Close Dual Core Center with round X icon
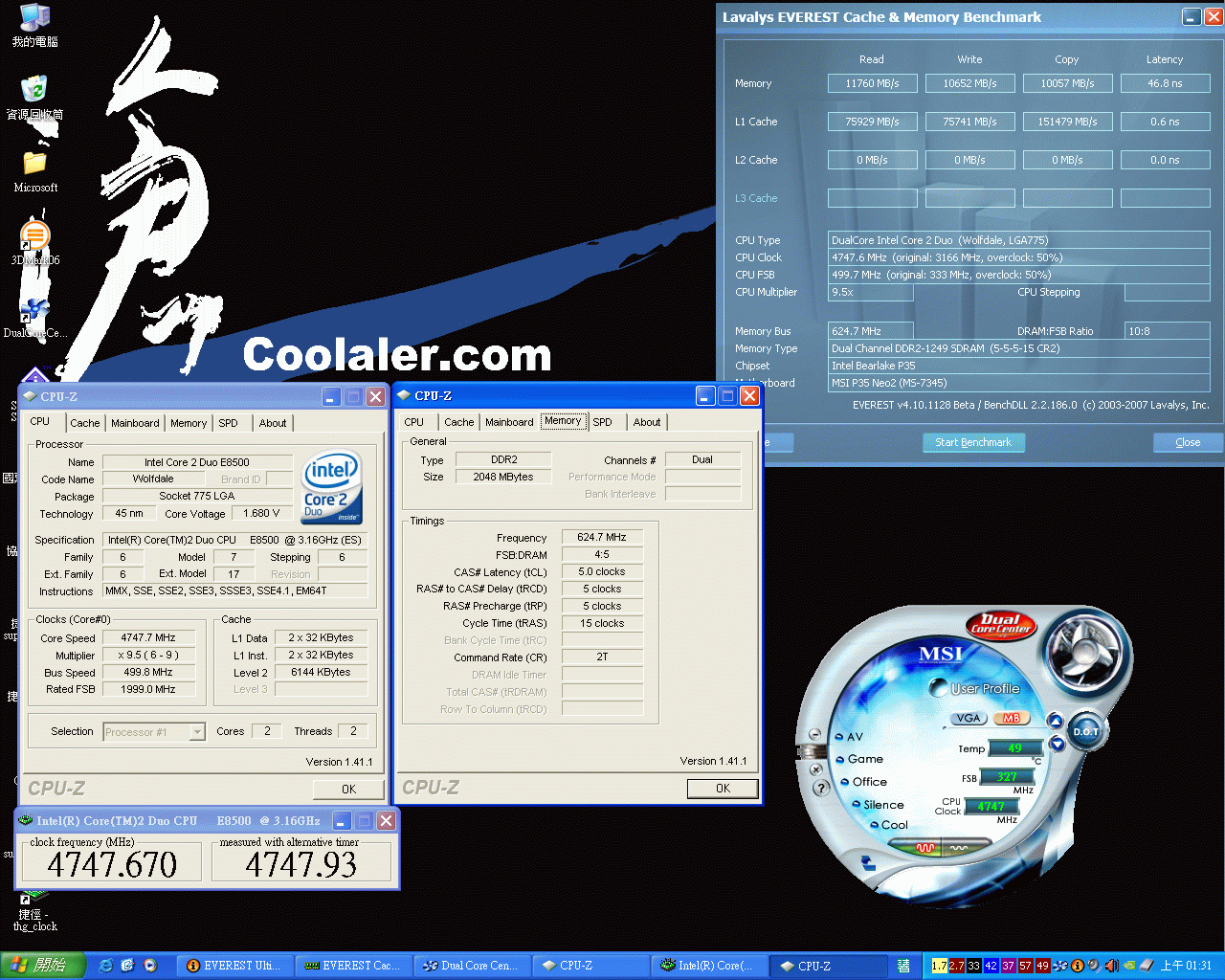The height and width of the screenshot is (980, 1225). [x=815, y=768]
